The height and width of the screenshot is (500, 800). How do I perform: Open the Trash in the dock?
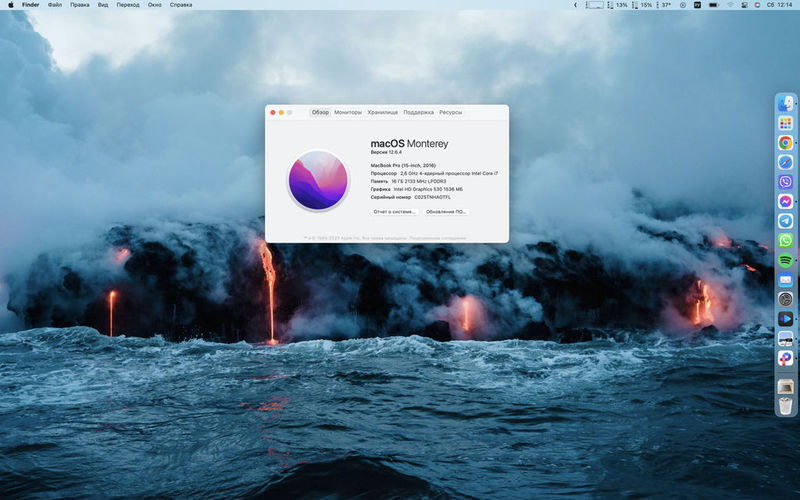(x=785, y=406)
